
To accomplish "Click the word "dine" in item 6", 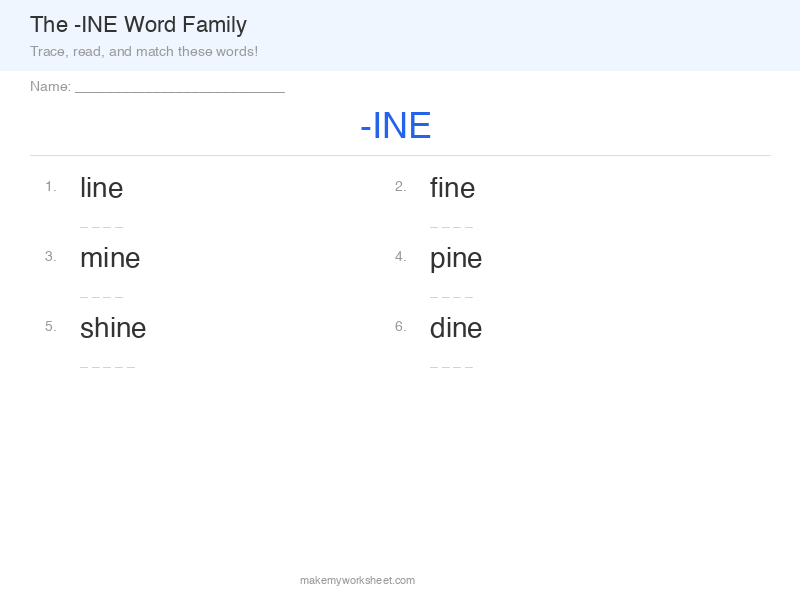I will coord(456,328).
